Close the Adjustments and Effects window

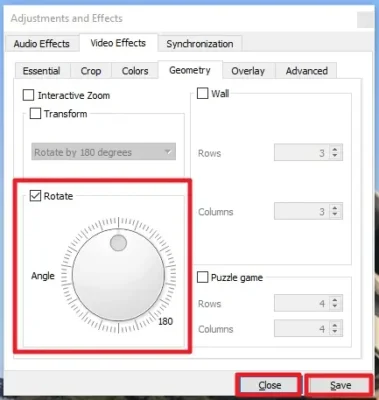(365, 20)
